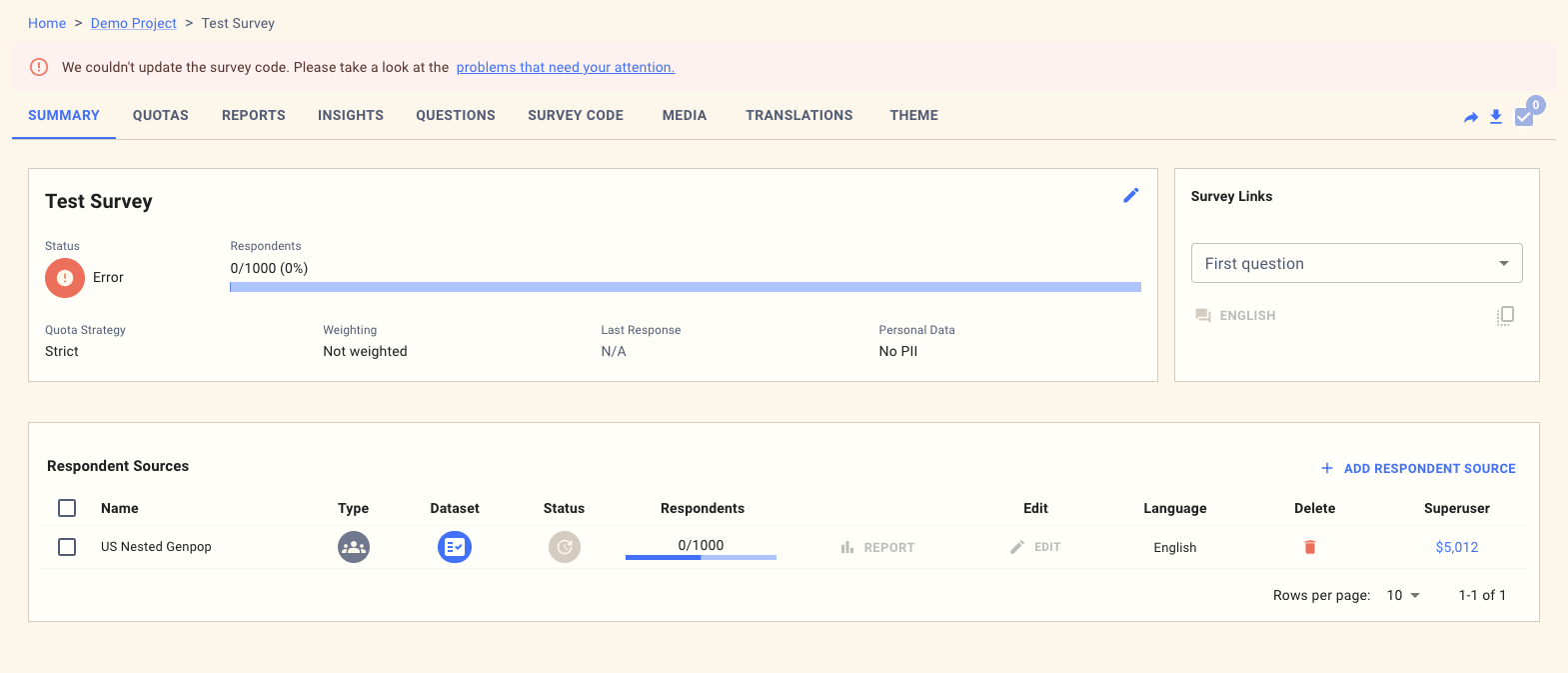Screen dimensions: 1568x673
Task: Click the grey status icon in source row
Action: pyautogui.click(x=565, y=547)
